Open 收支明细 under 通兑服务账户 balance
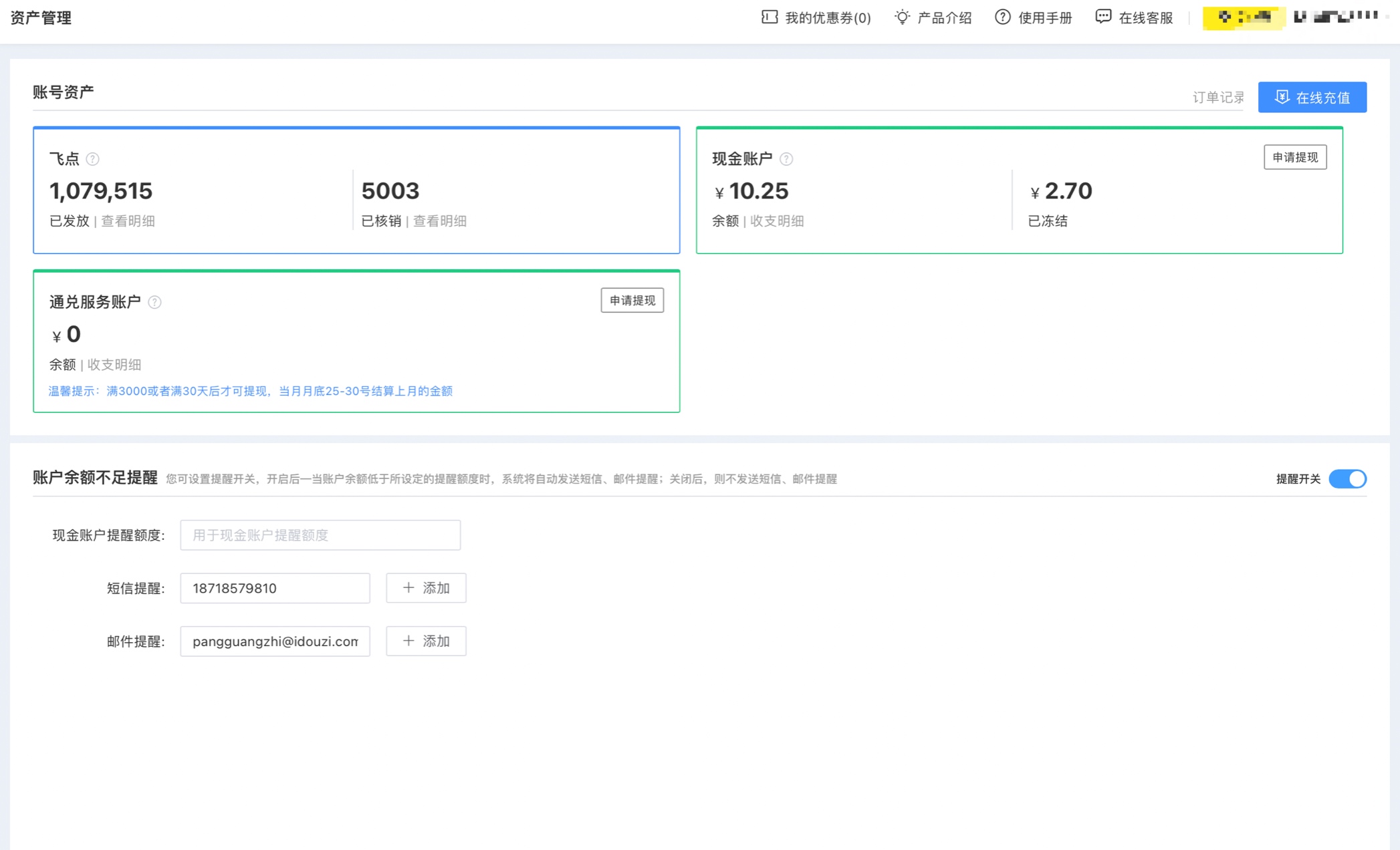 pyautogui.click(x=114, y=364)
